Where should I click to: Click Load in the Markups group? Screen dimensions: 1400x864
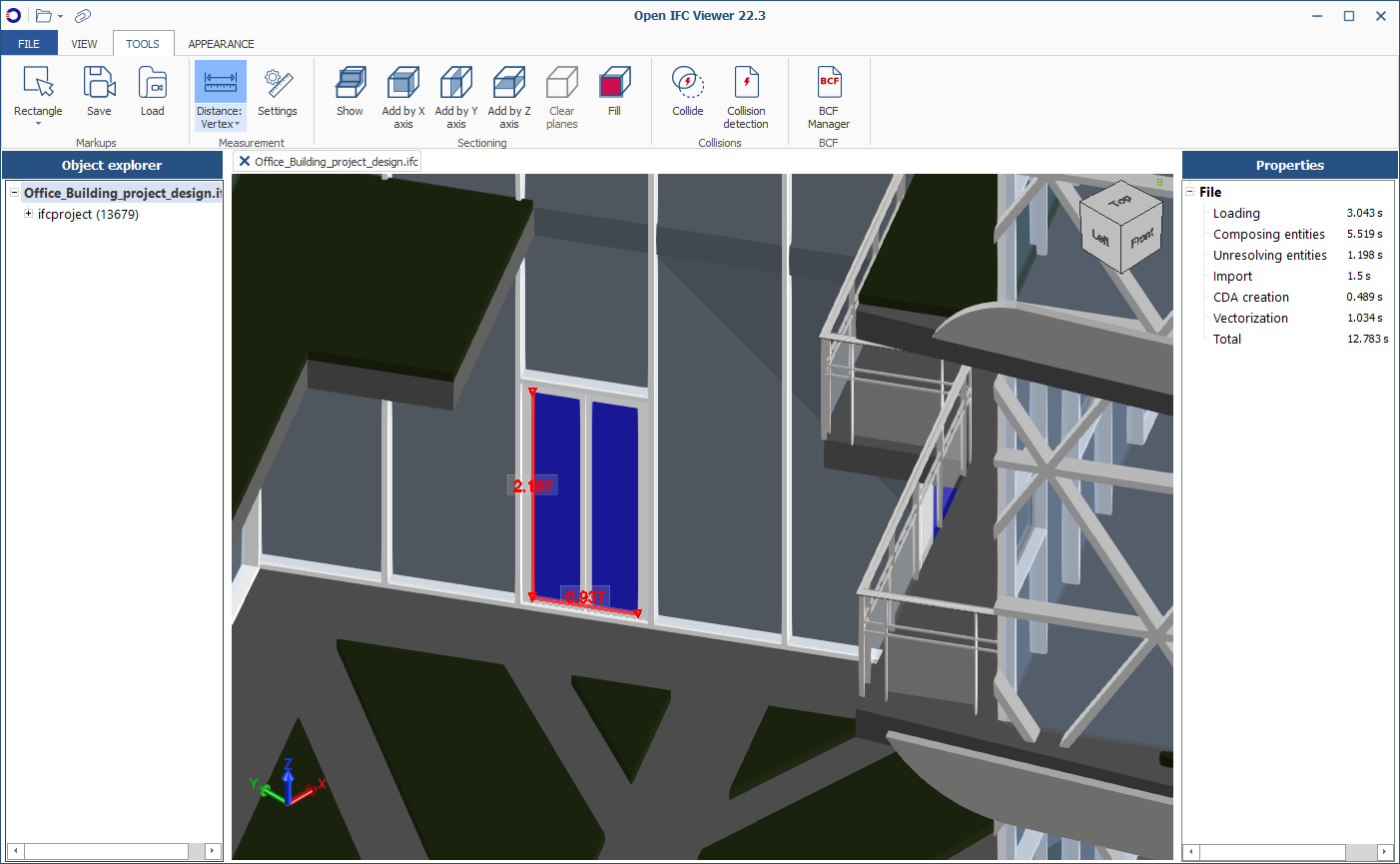coord(152,95)
